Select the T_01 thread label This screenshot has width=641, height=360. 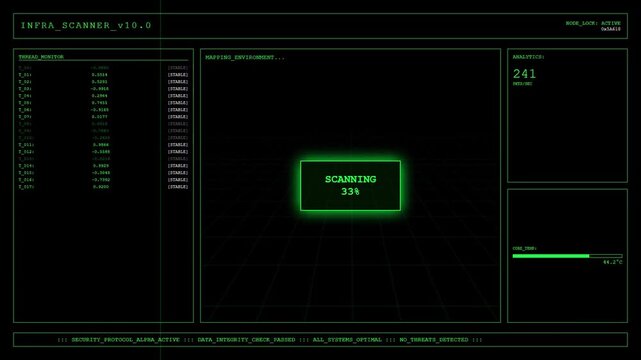tap(25, 75)
